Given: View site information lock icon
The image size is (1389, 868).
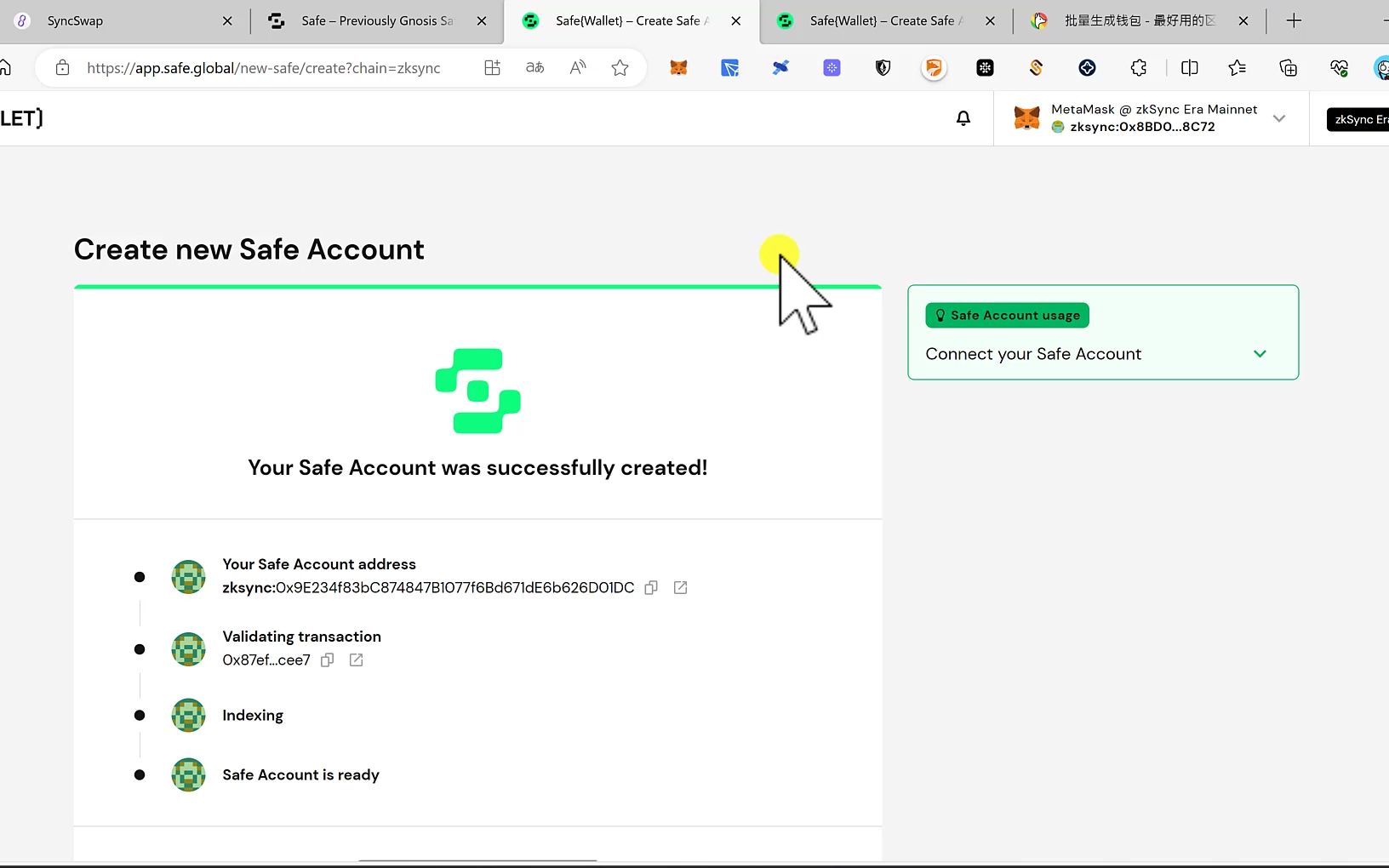Looking at the screenshot, I should tap(63, 68).
